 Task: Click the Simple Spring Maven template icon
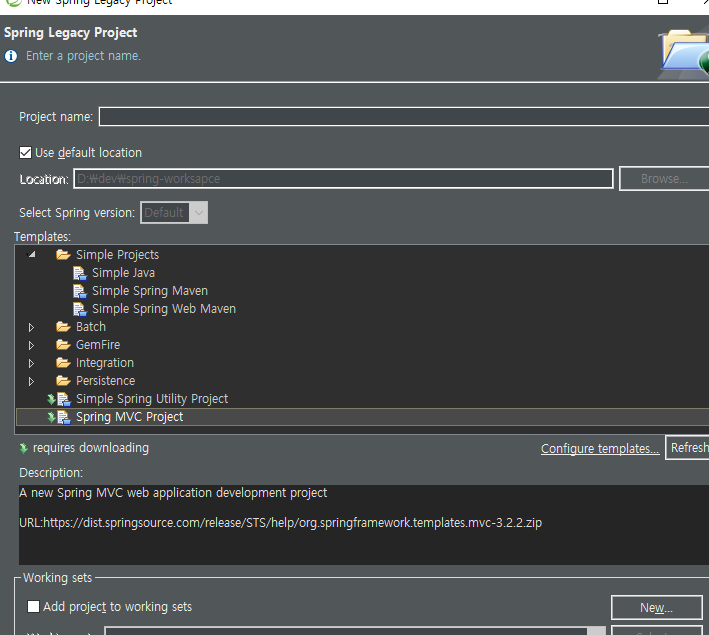click(x=80, y=291)
